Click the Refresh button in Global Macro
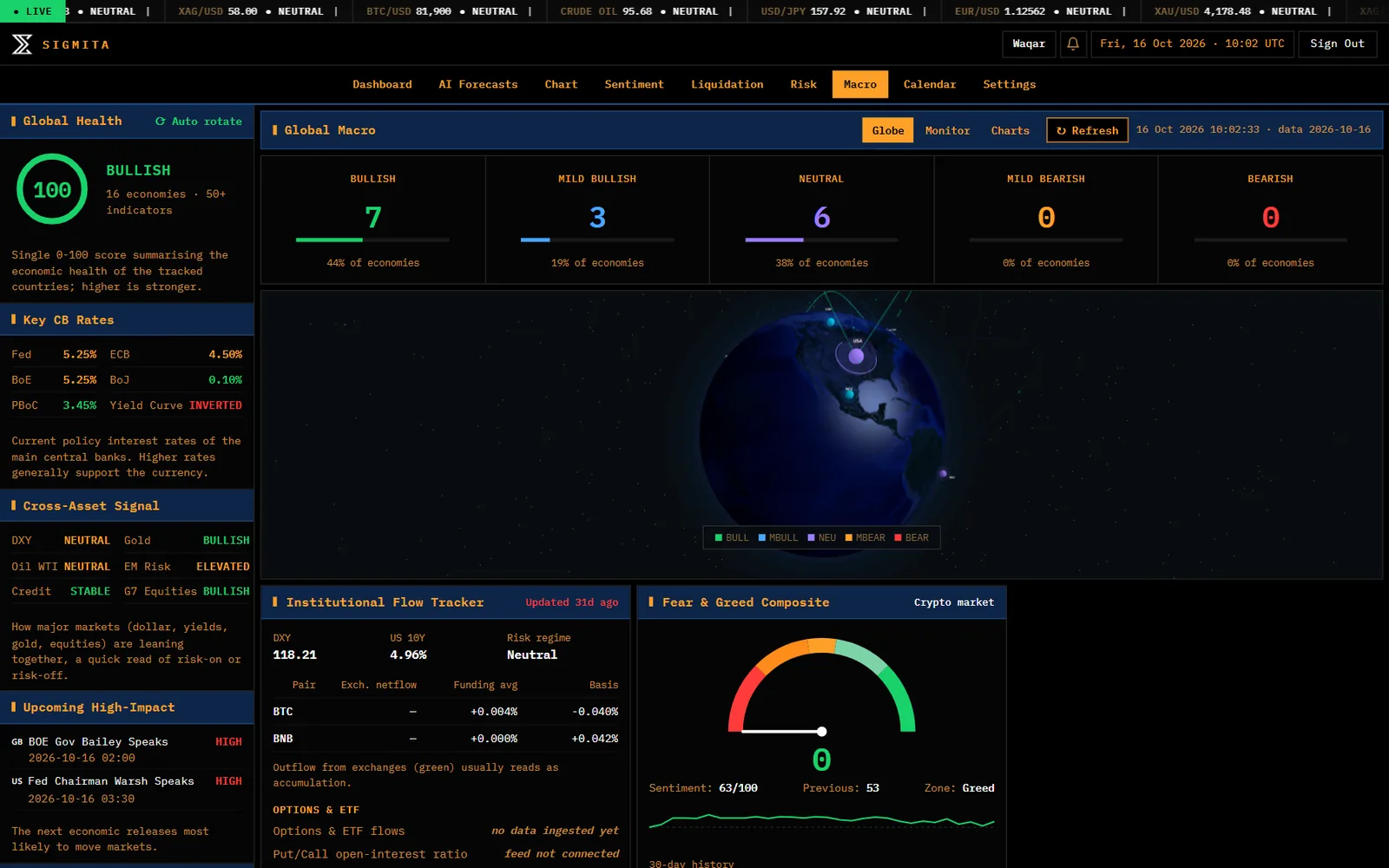Image resolution: width=1389 pixels, height=868 pixels. pos(1087,130)
